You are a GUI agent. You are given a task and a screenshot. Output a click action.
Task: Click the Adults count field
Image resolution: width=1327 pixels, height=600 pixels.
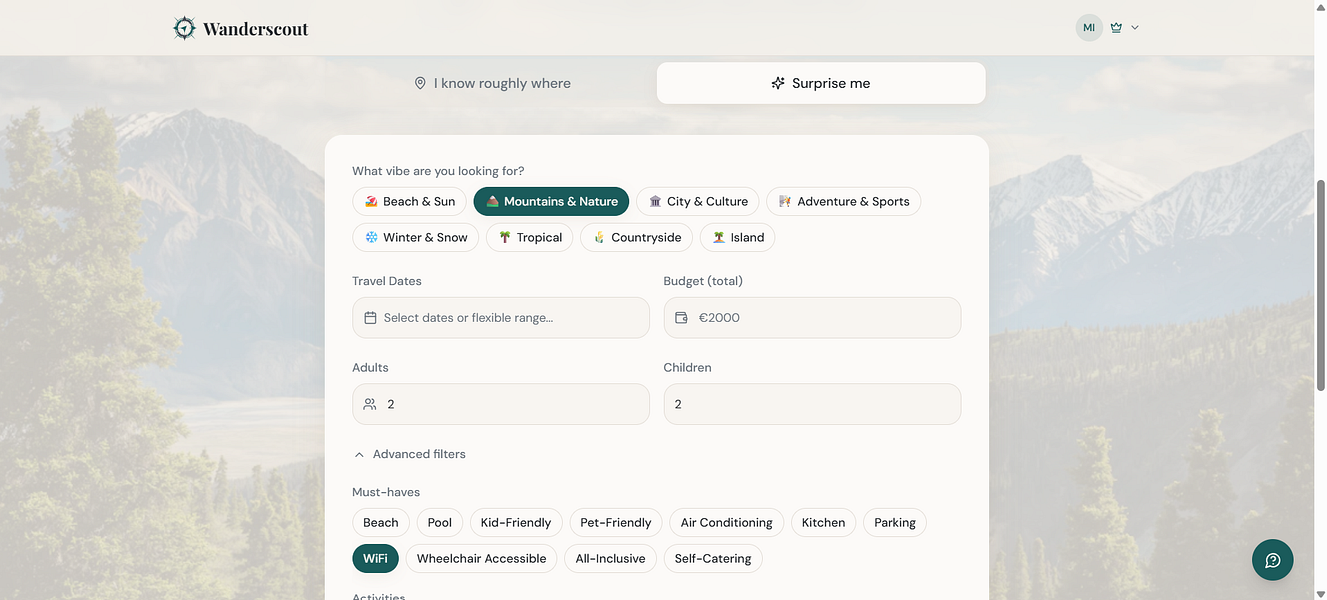501,404
